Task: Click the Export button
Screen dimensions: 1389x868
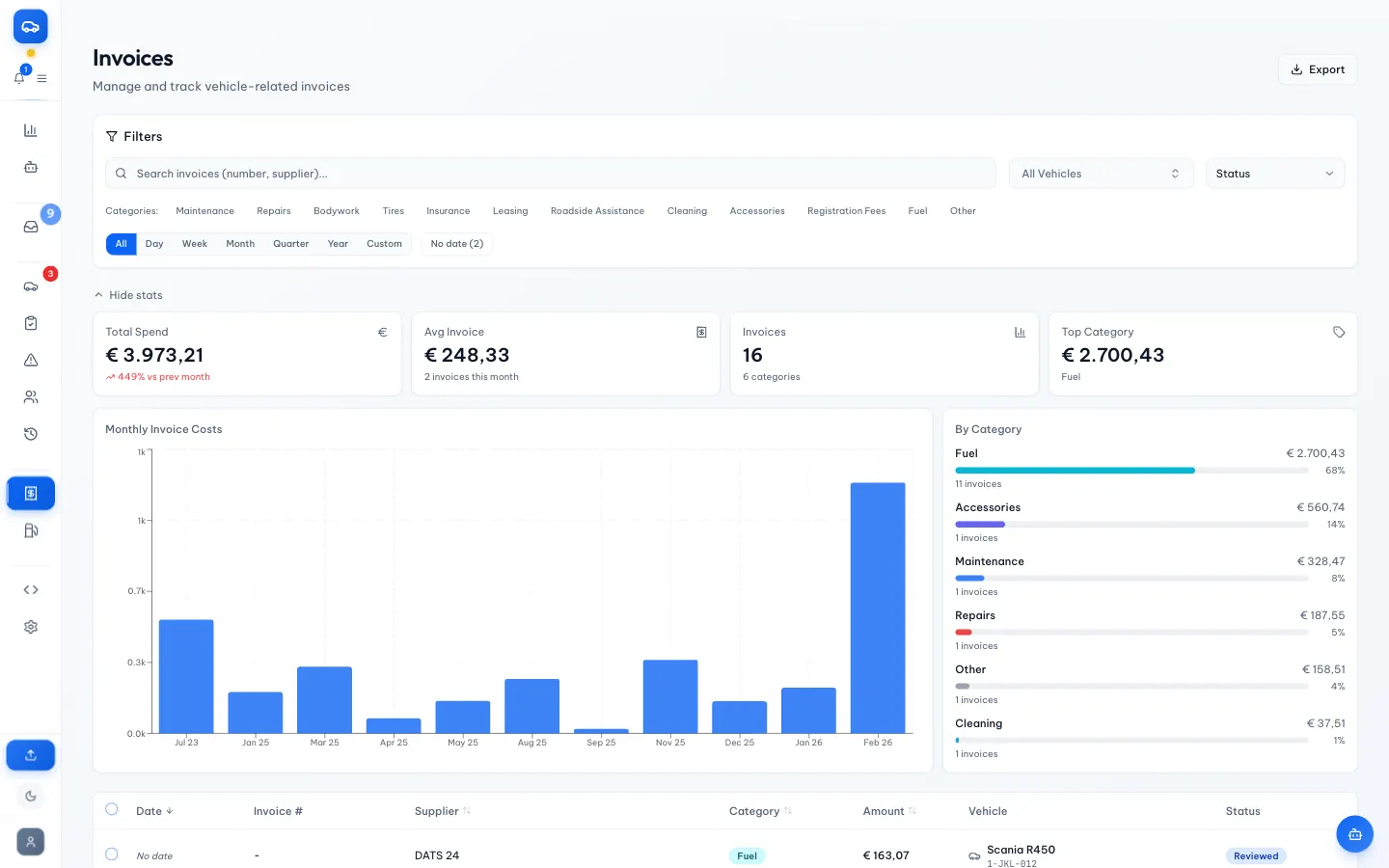Action: tap(1318, 69)
